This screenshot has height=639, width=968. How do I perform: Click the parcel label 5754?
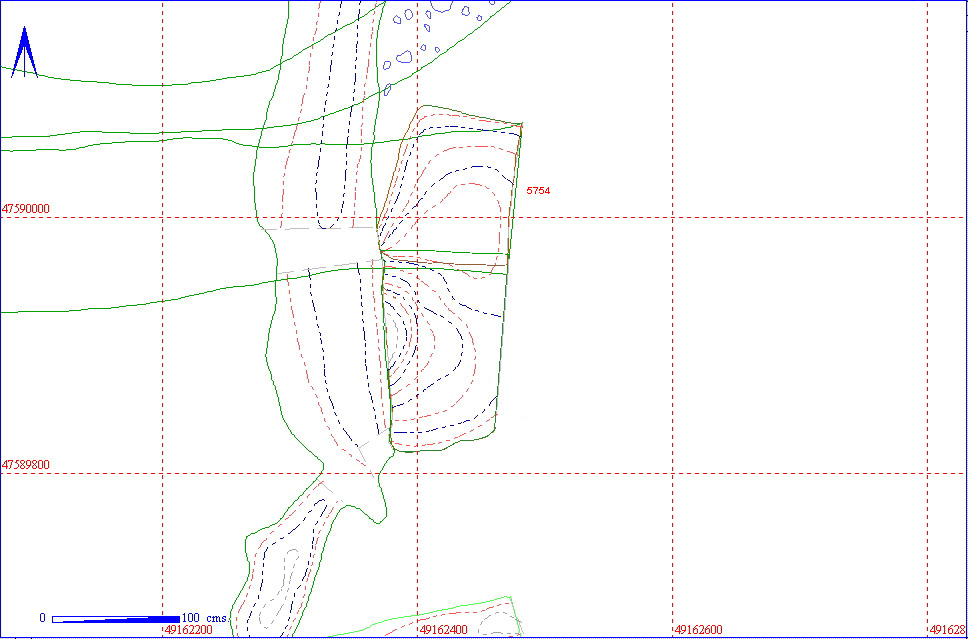[x=538, y=191]
